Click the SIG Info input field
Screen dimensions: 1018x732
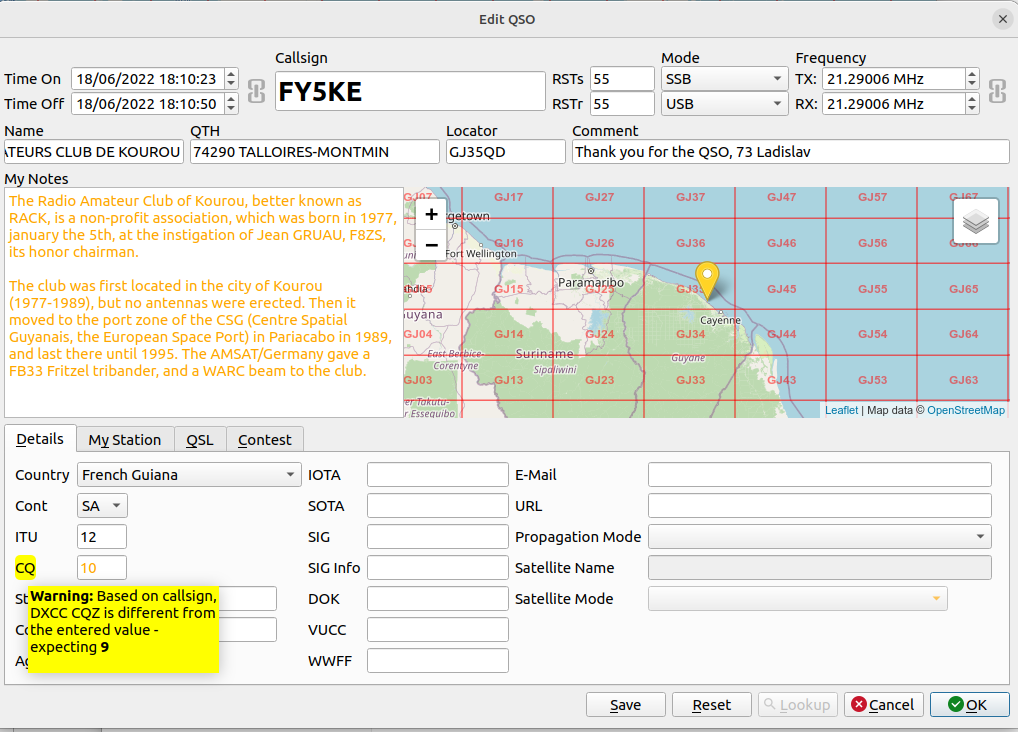(438, 568)
